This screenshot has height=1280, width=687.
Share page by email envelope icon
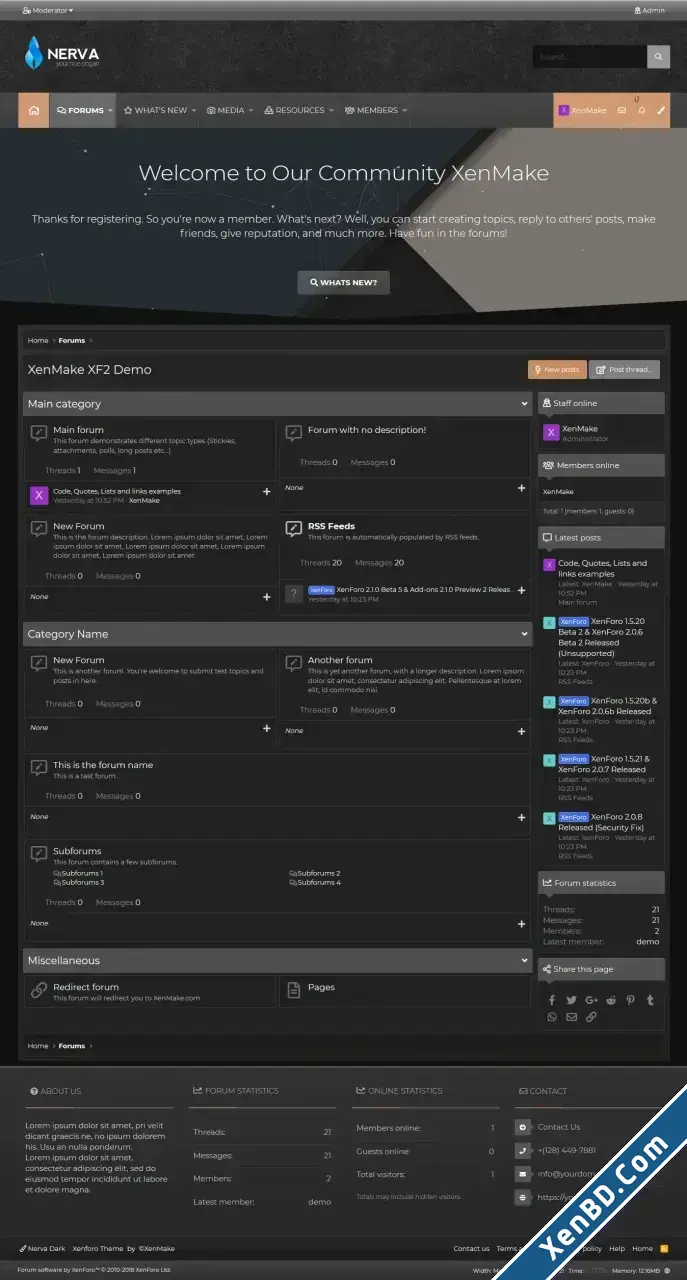coord(571,1017)
